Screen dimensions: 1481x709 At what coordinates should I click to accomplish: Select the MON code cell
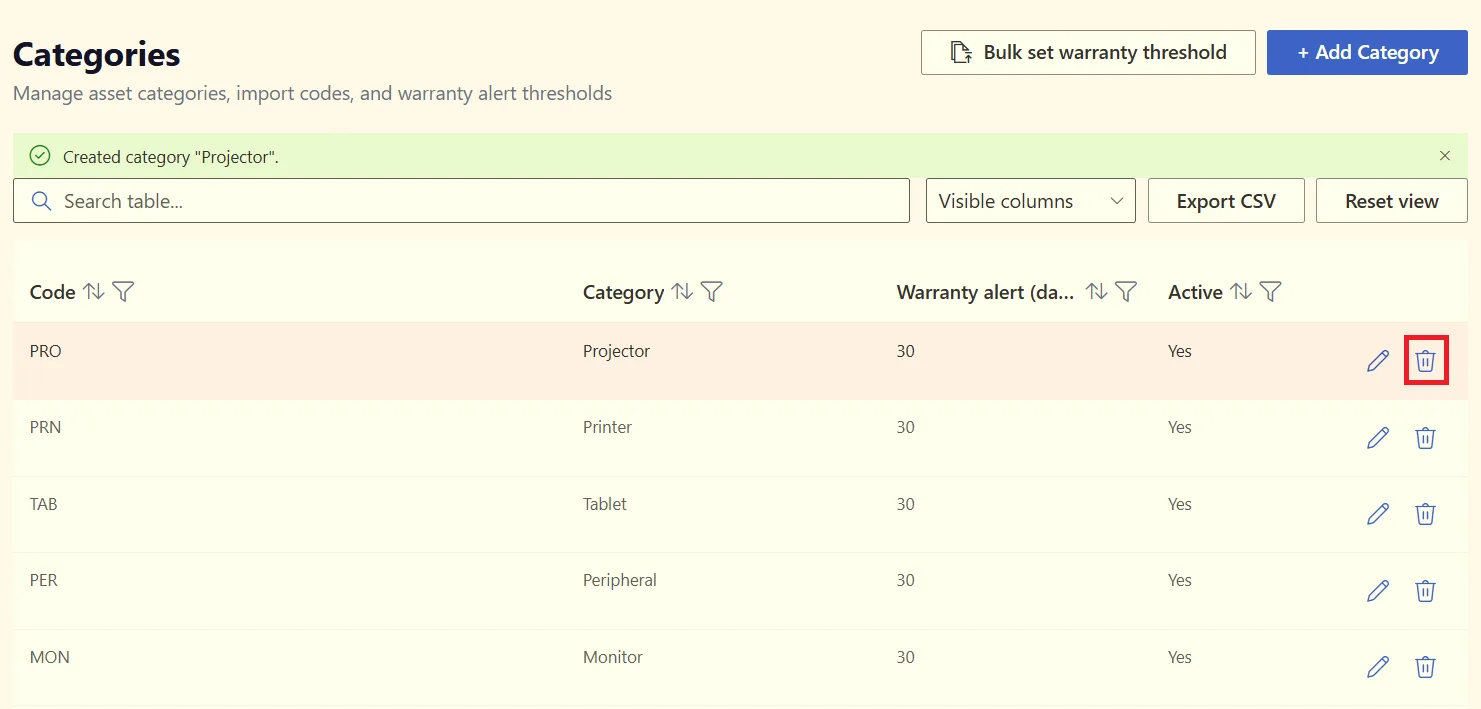(x=50, y=657)
